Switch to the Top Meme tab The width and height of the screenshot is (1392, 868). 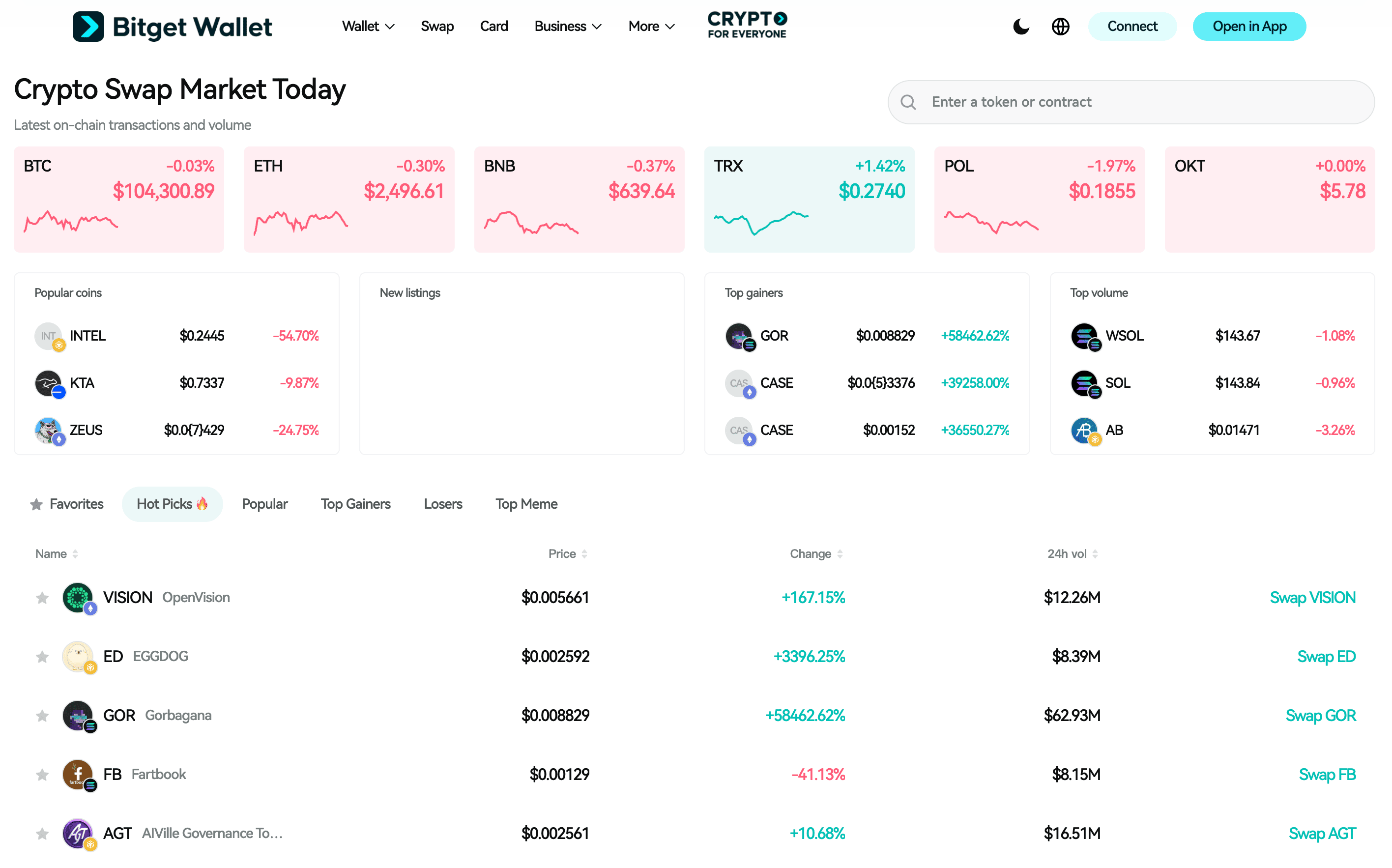tap(526, 505)
